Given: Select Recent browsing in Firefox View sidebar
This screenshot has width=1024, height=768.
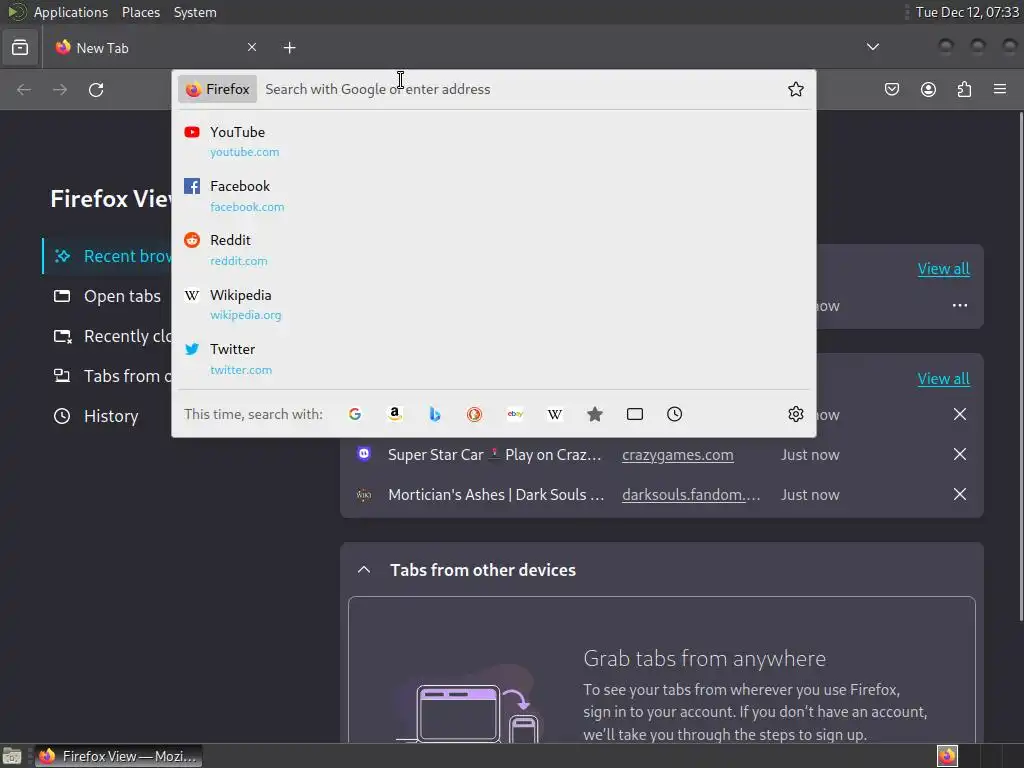Looking at the screenshot, I should pos(107,256).
